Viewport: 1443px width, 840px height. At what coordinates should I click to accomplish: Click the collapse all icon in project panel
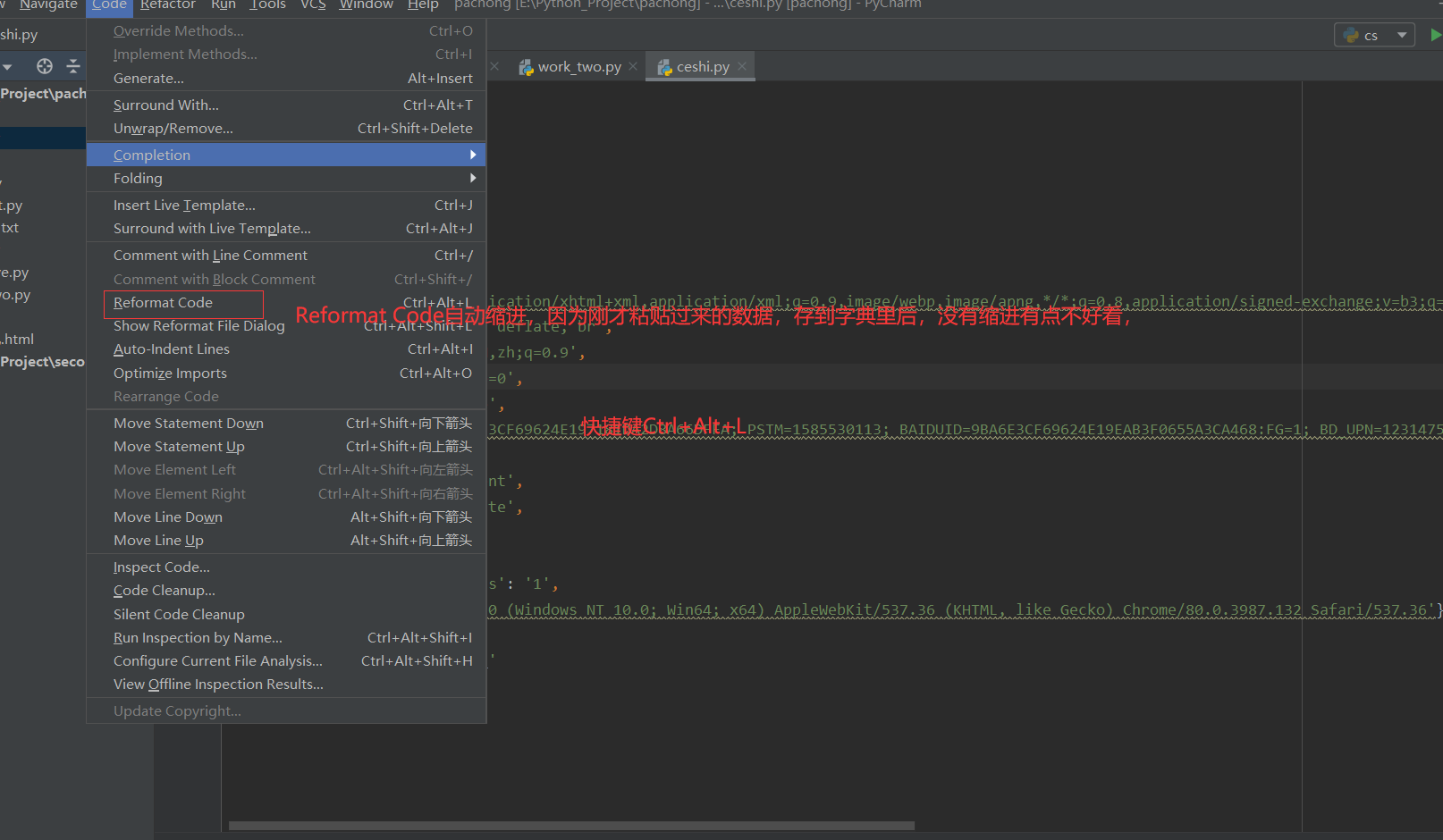click(x=73, y=66)
